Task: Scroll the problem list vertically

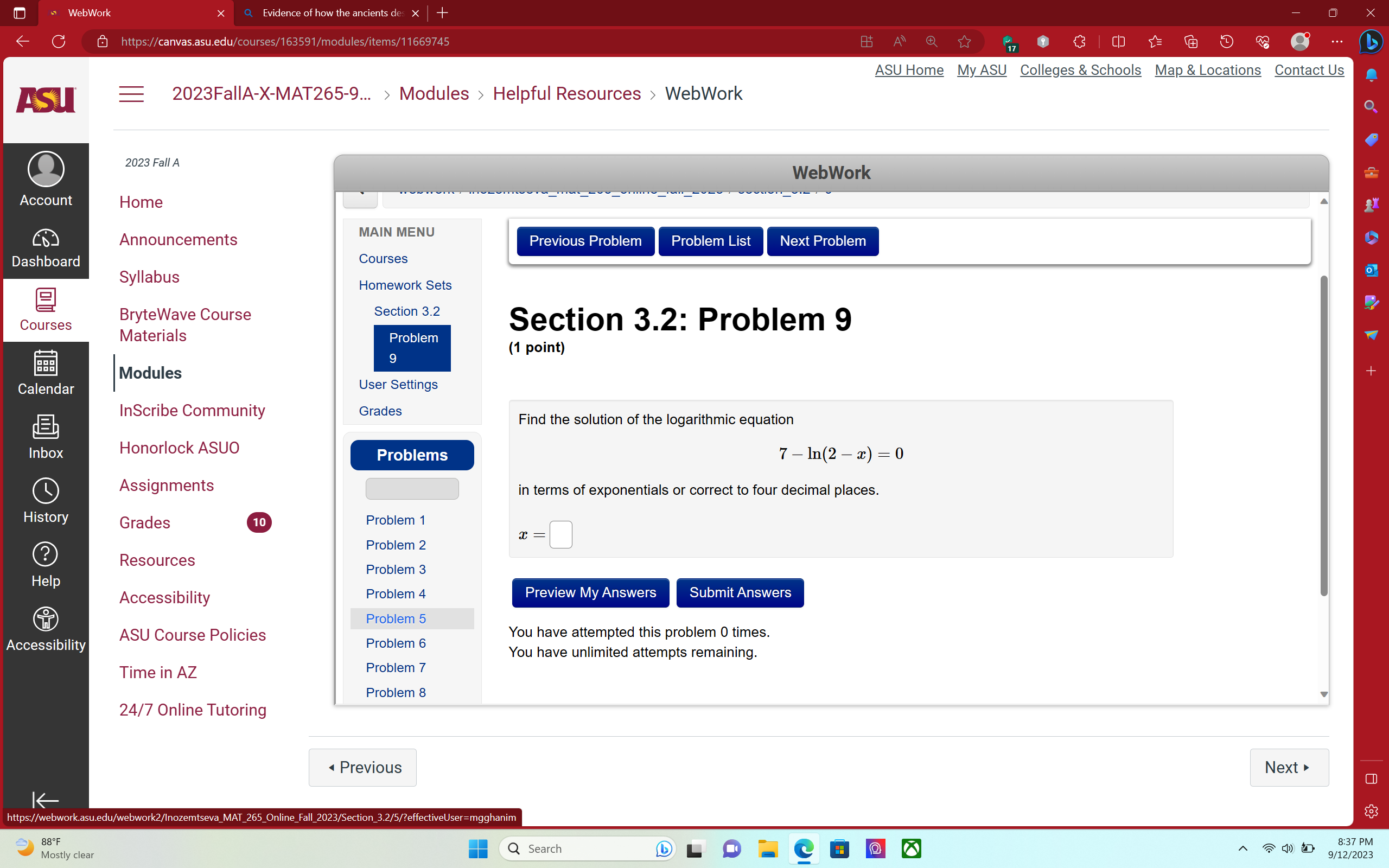Action: (x=413, y=487)
